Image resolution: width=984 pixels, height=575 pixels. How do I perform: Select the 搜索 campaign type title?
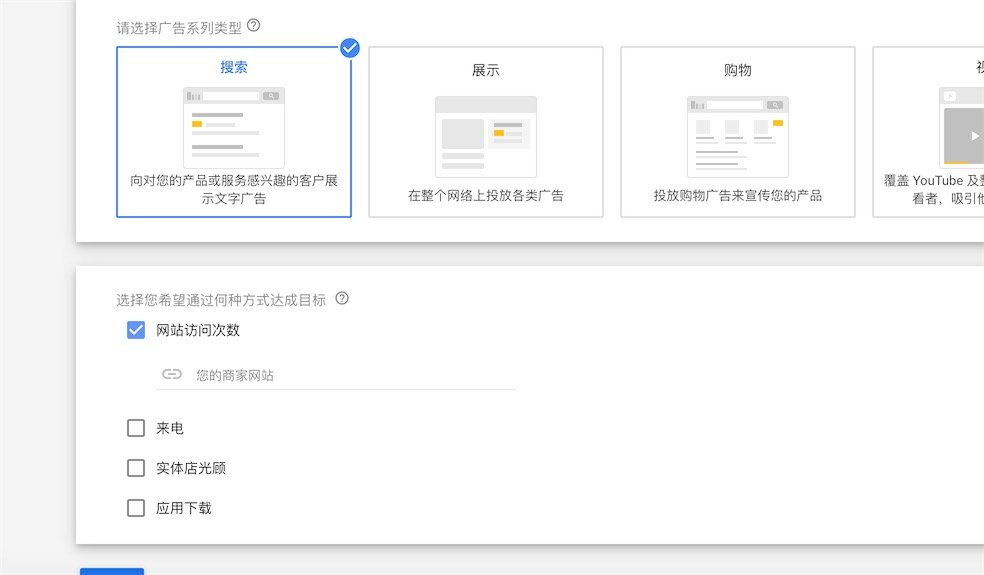(x=234, y=68)
